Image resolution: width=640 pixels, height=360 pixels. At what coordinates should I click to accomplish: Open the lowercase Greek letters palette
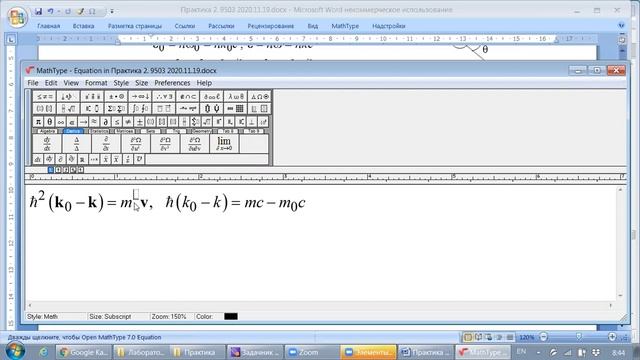[236, 96]
